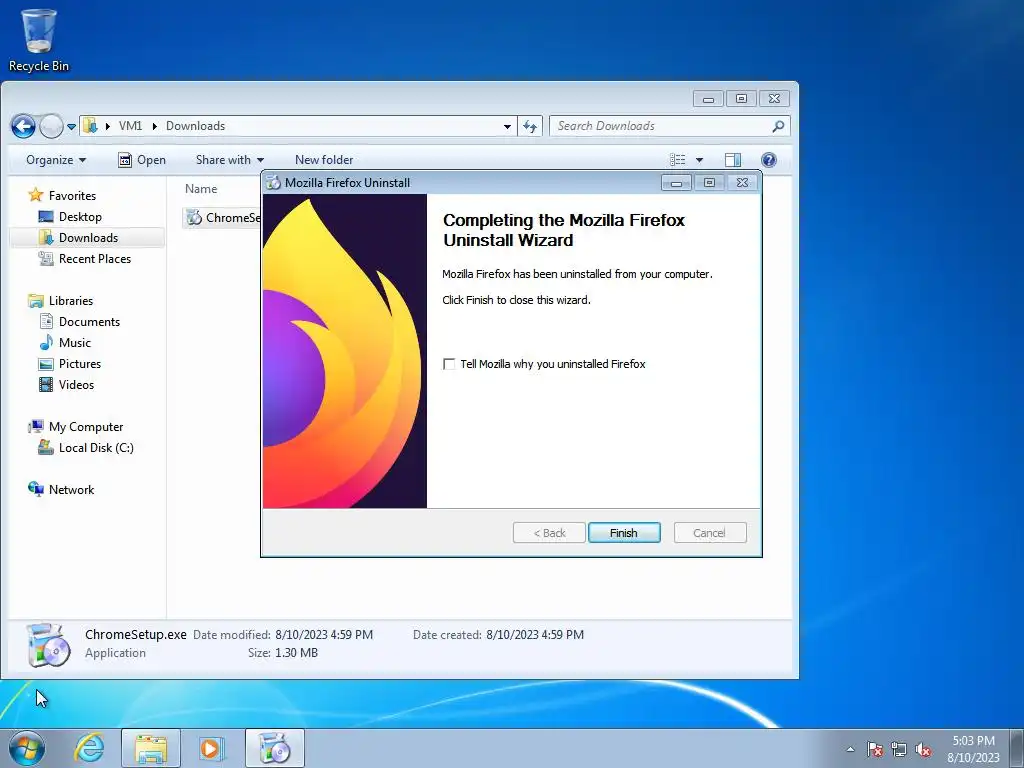
Task: Select Libraries in the navigation pane
Action: coord(61,300)
